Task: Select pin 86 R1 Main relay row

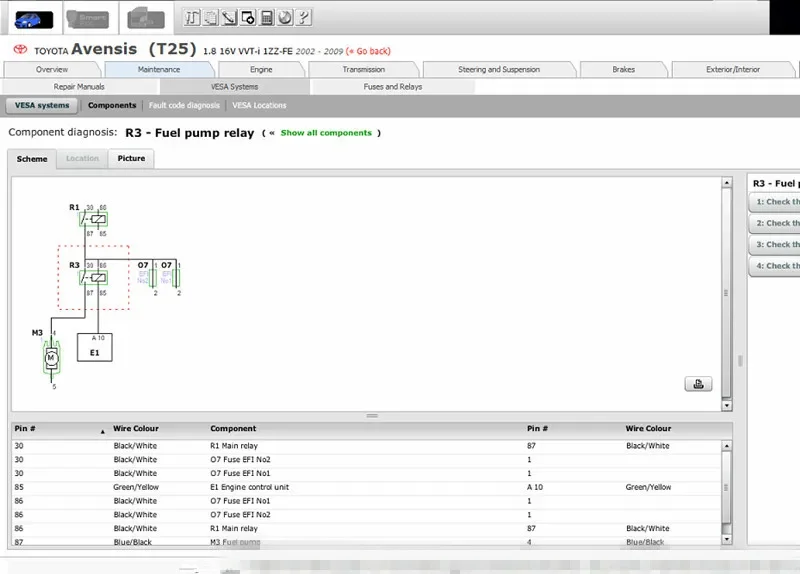Action: pyautogui.click(x=366, y=529)
